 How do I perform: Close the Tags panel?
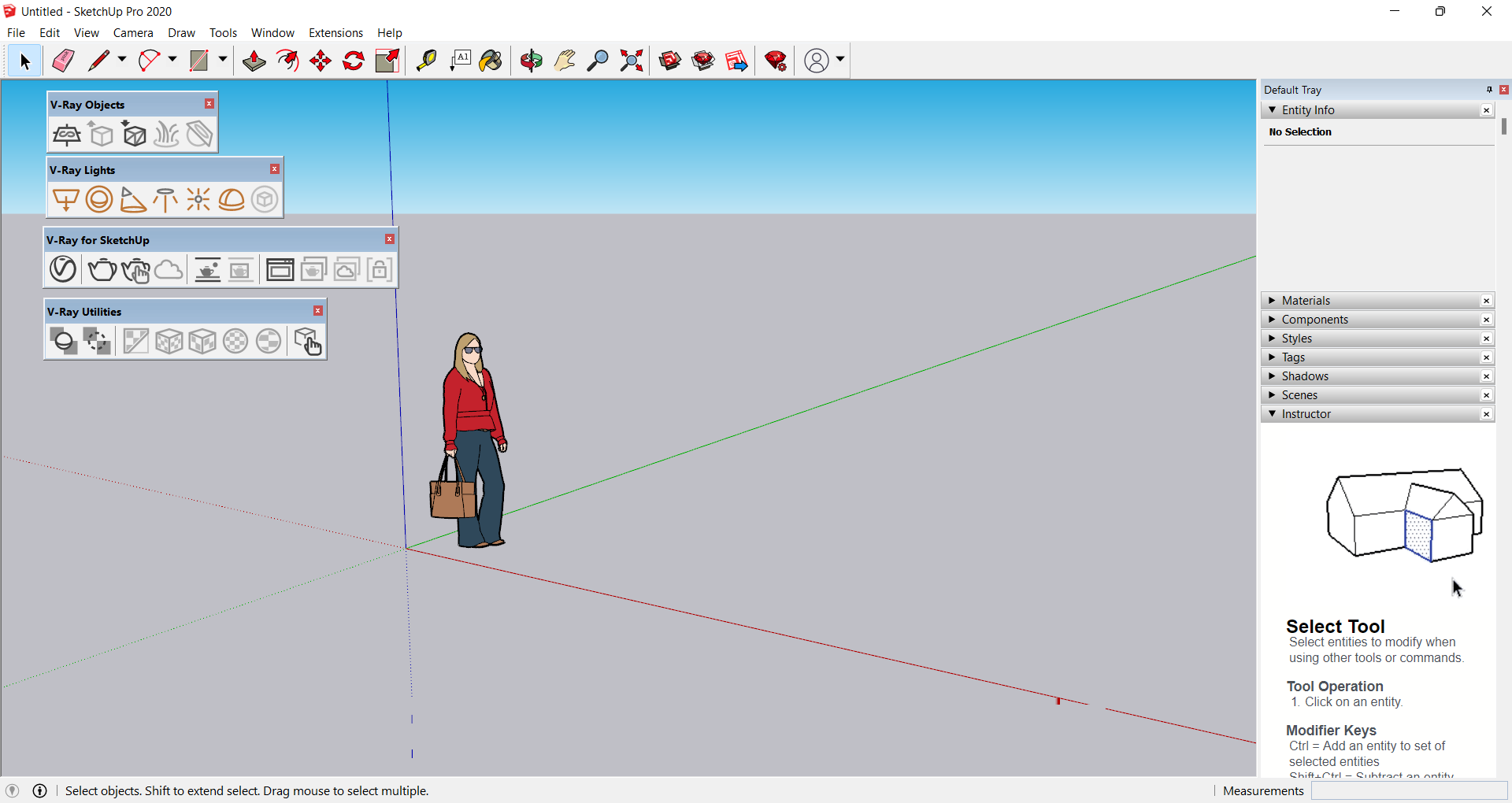[1487, 357]
